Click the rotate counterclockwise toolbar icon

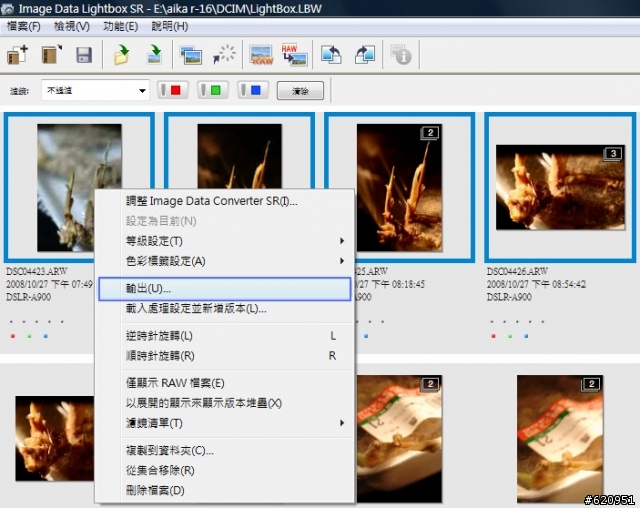tap(331, 55)
